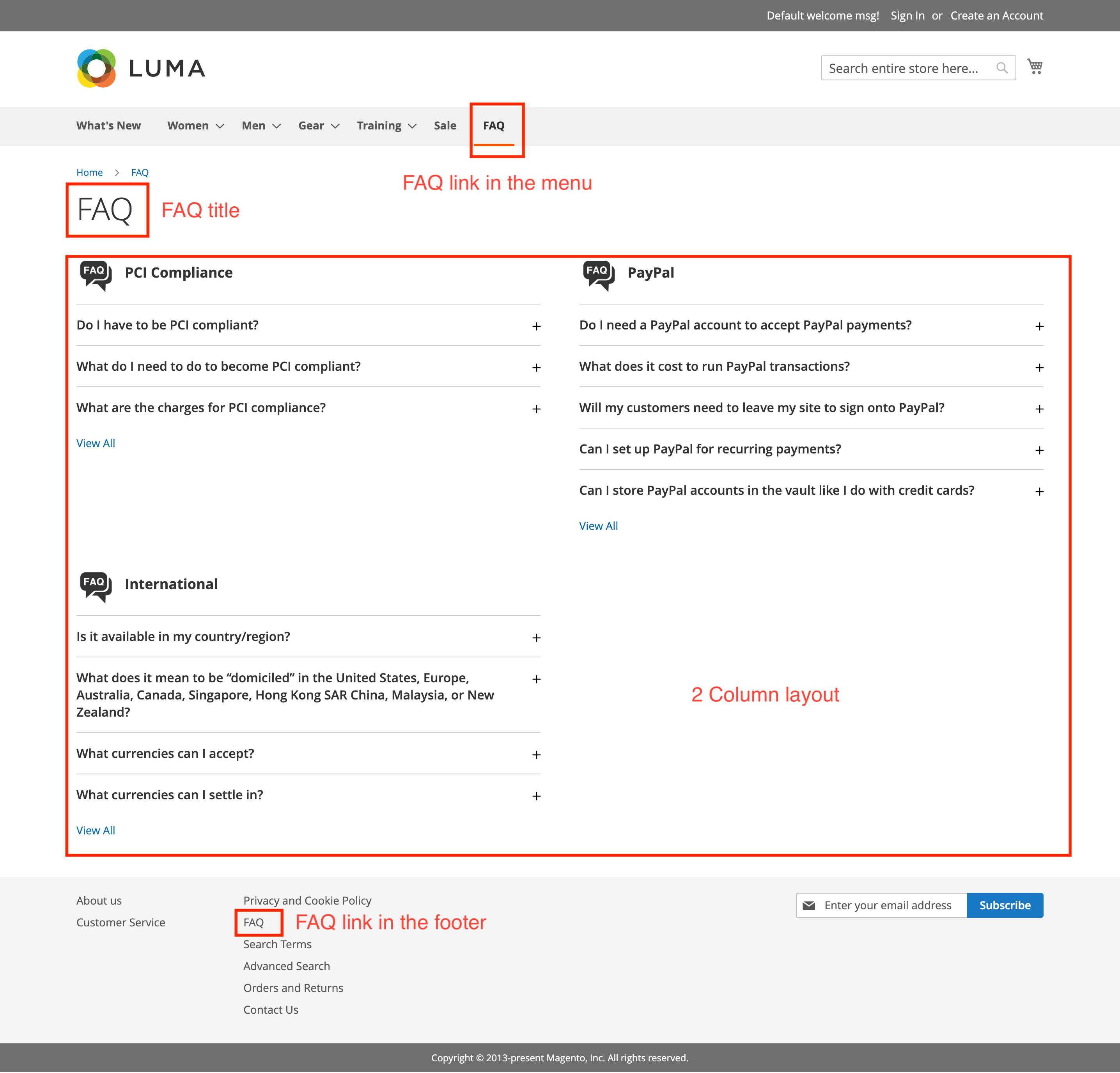
Task: Open Advanced Search footer link
Action: tap(287, 966)
